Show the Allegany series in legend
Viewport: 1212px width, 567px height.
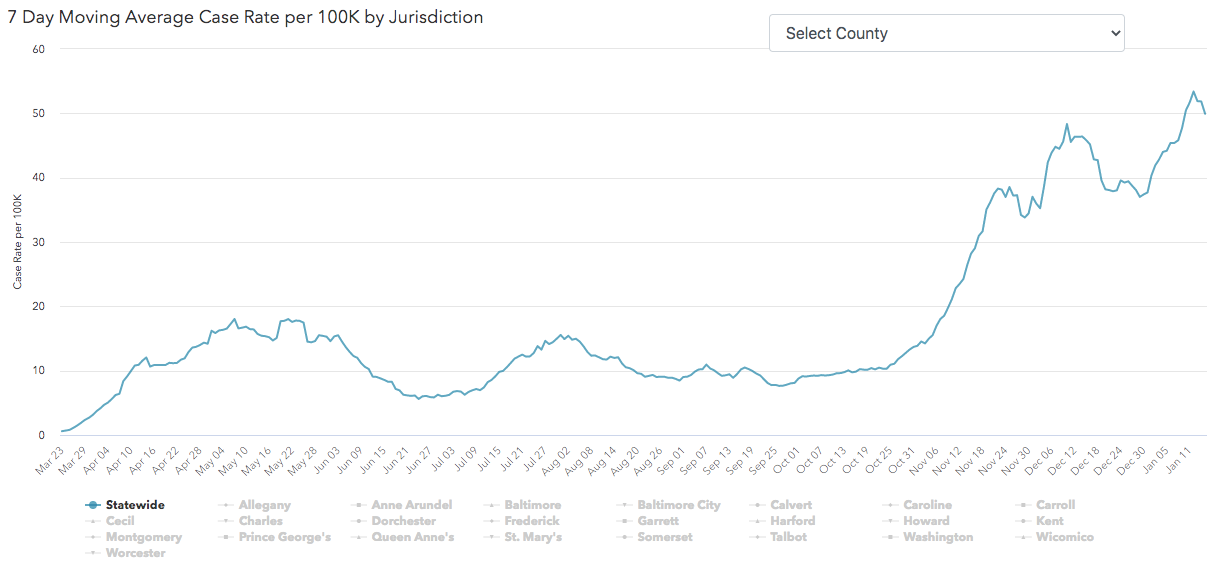coord(265,505)
